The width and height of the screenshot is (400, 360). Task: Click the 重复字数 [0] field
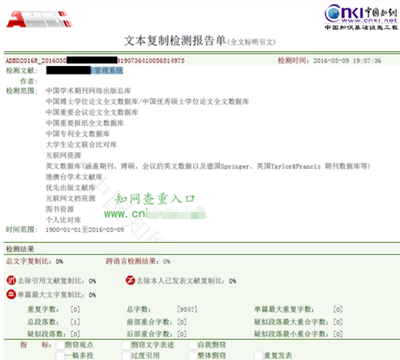(x=75, y=309)
